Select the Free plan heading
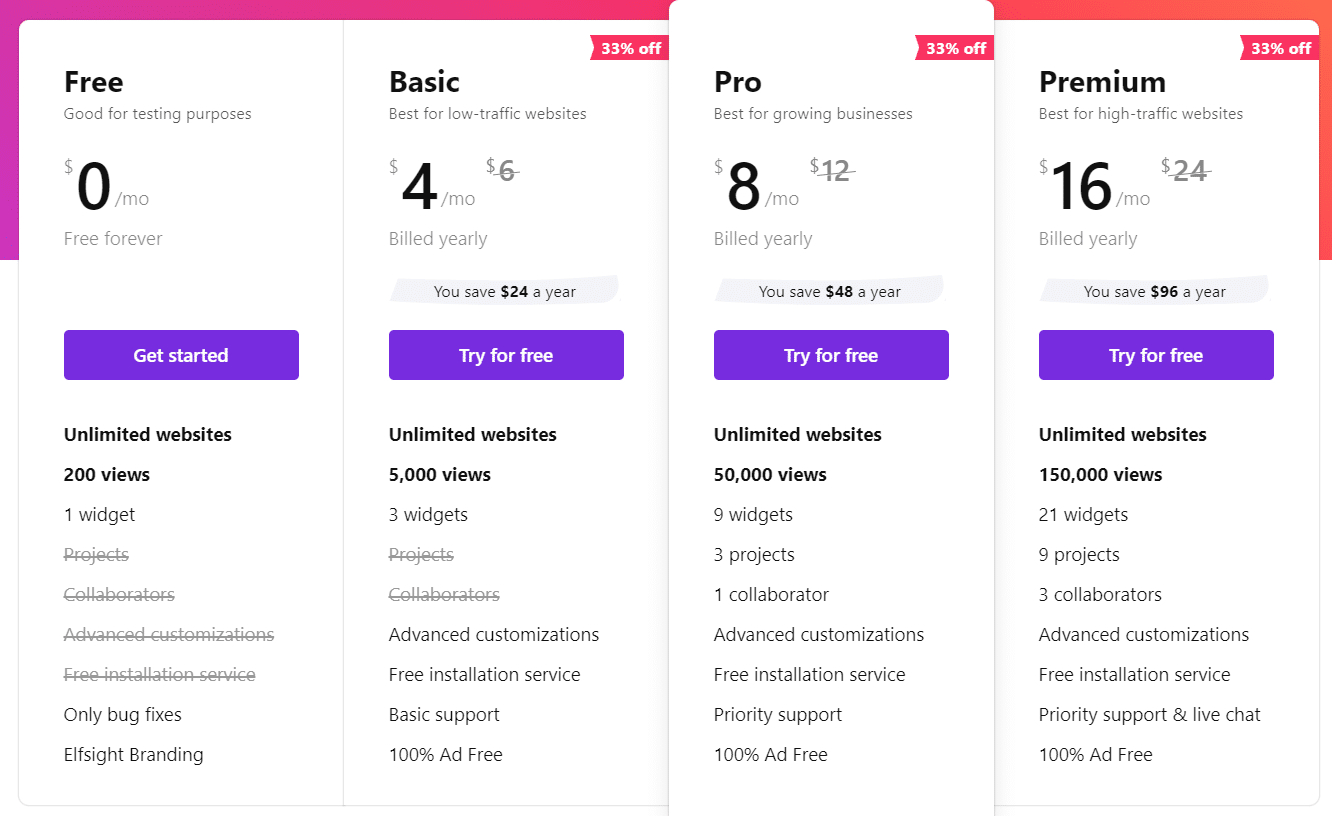The image size is (1332, 816). 94,82
